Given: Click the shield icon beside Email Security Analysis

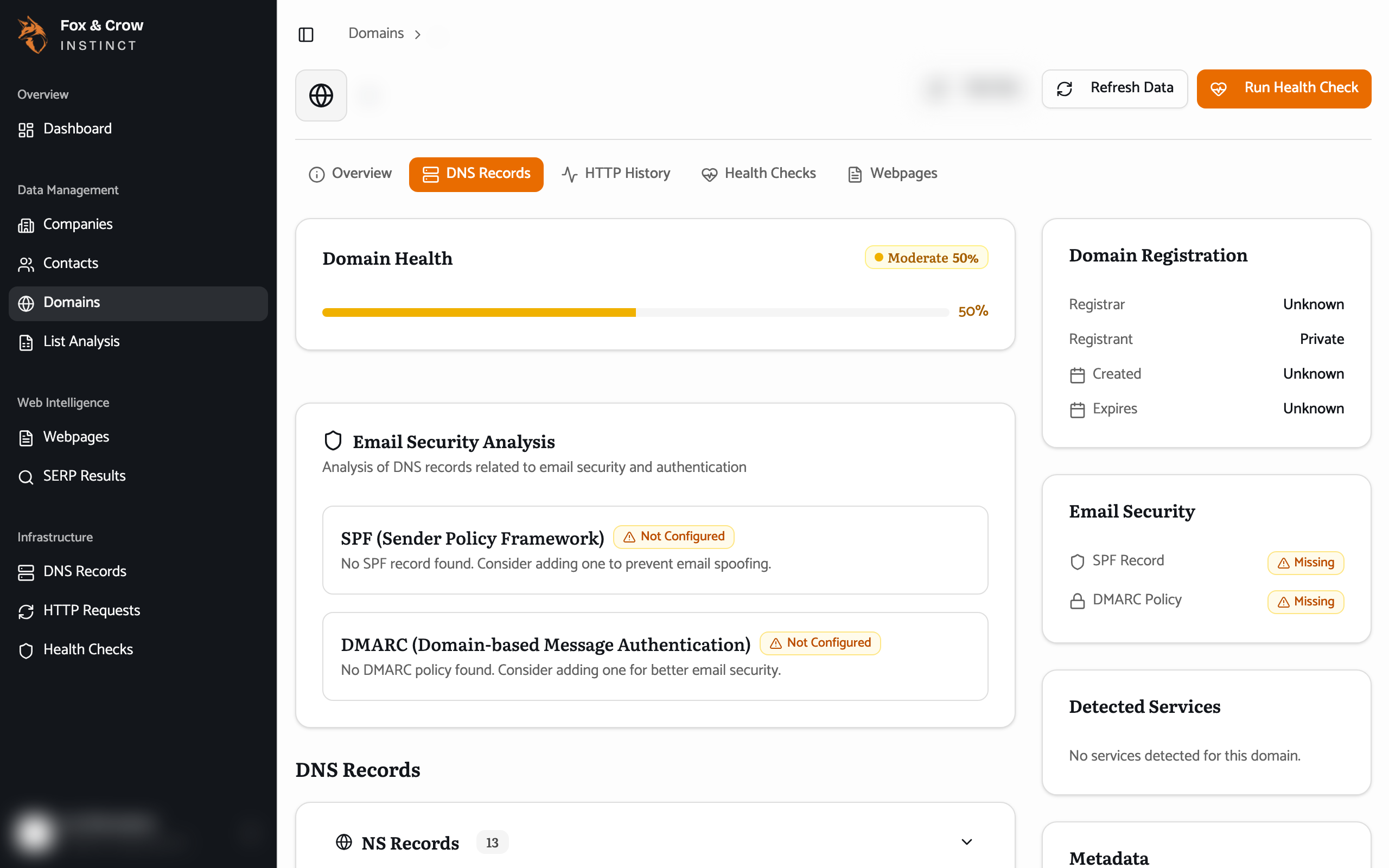Looking at the screenshot, I should click(x=333, y=441).
